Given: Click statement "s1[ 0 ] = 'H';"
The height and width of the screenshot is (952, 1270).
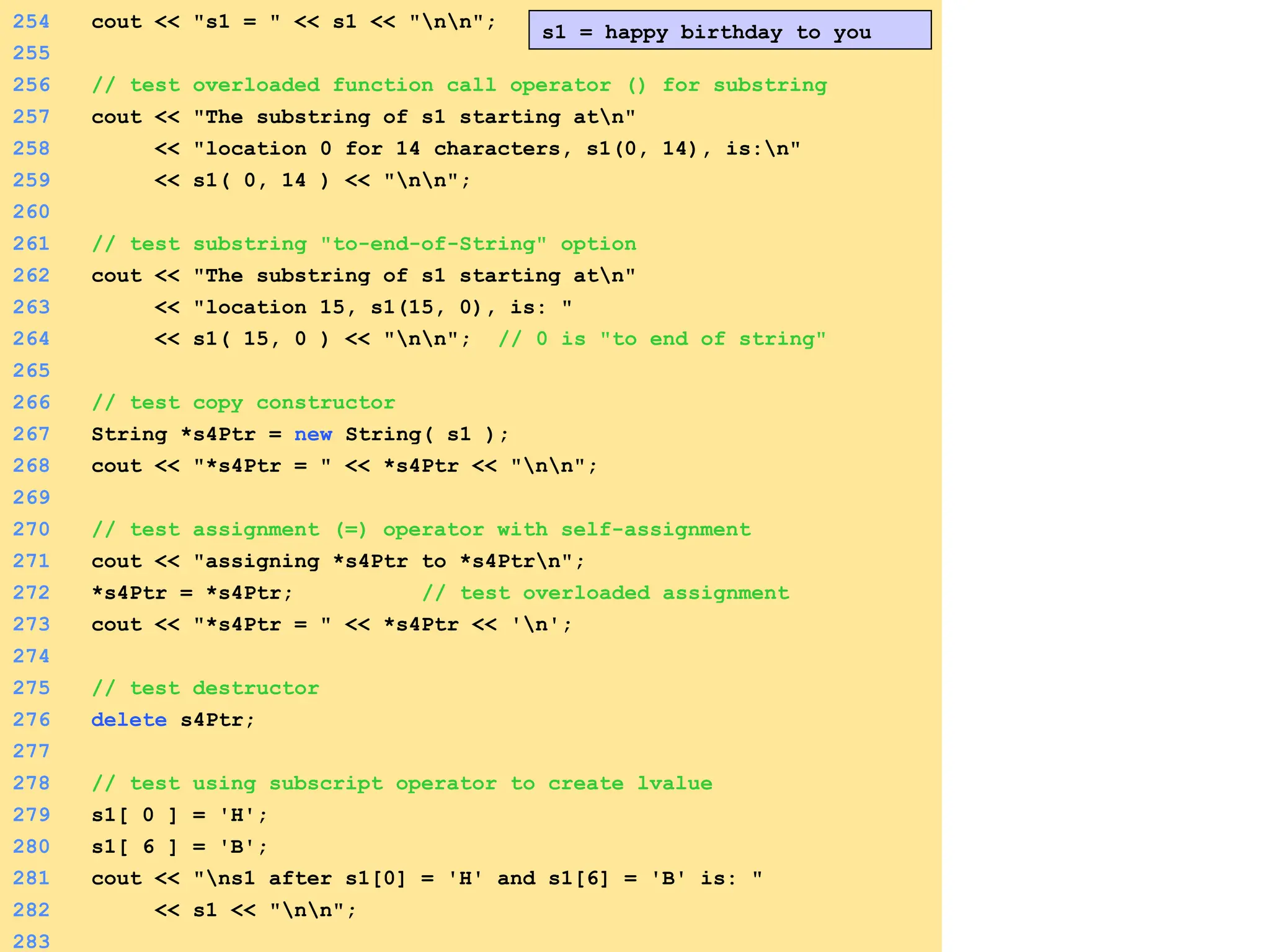Looking at the screenshot, I should [x=180, y=815].
